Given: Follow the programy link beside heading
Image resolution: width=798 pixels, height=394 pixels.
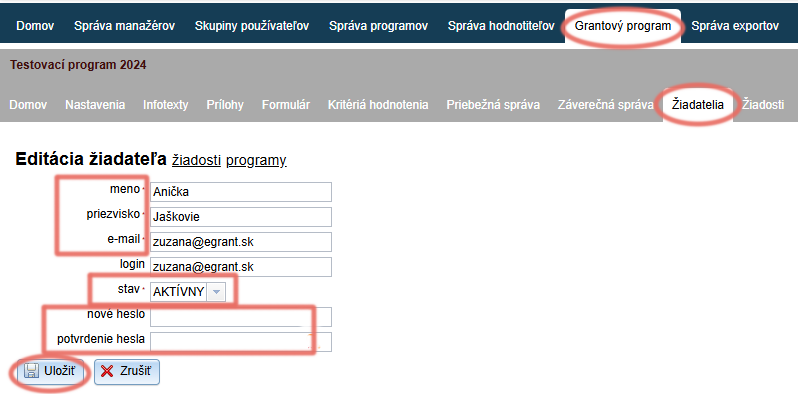Looking at the screenshot, I should 256,161.
